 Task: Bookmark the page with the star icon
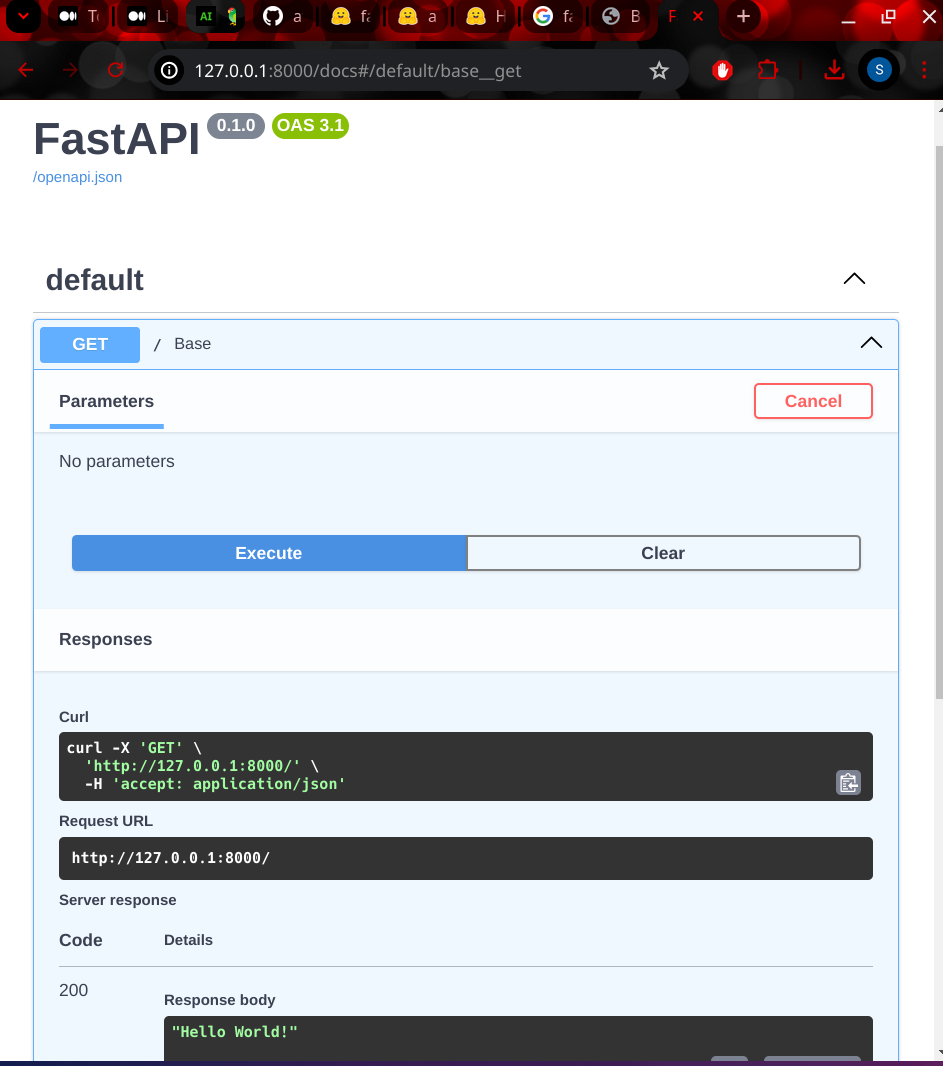pos(659,70)
